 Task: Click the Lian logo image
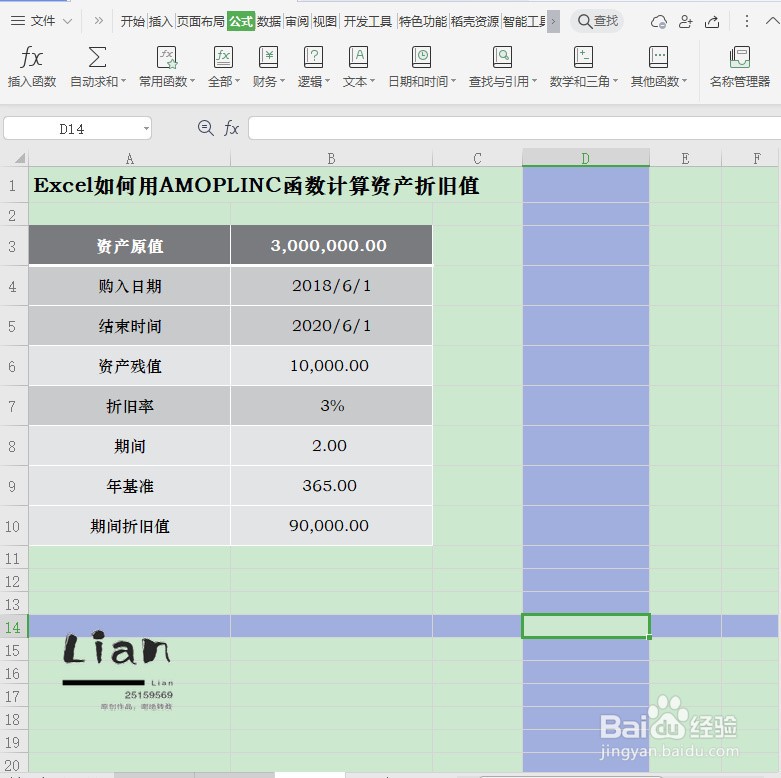(118, 670)
